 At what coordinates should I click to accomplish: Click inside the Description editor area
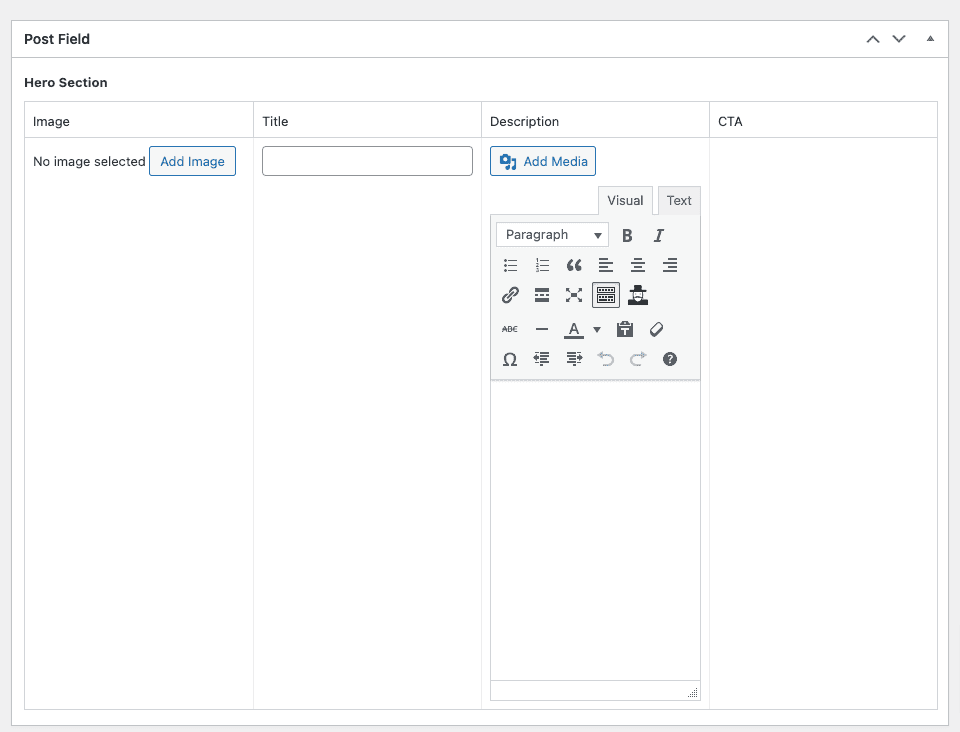pos(595,530)
